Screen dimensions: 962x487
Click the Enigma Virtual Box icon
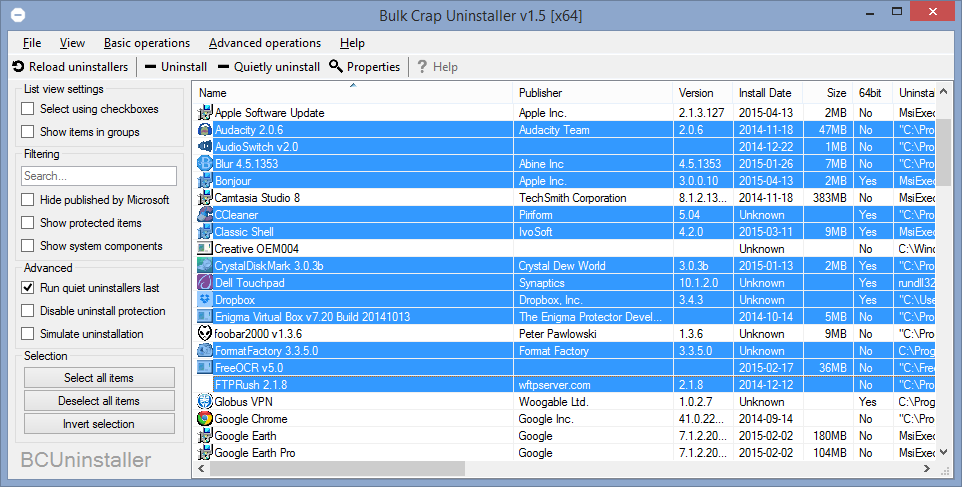205,317
